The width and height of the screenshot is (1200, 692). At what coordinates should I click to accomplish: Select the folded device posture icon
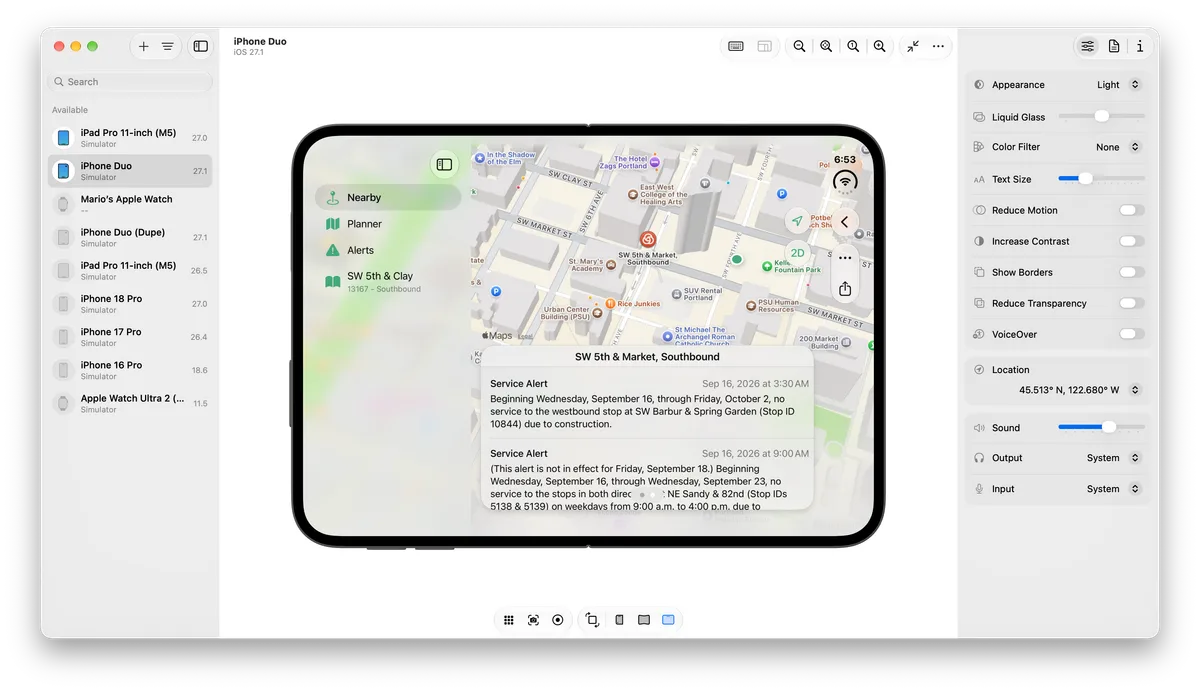619,620
